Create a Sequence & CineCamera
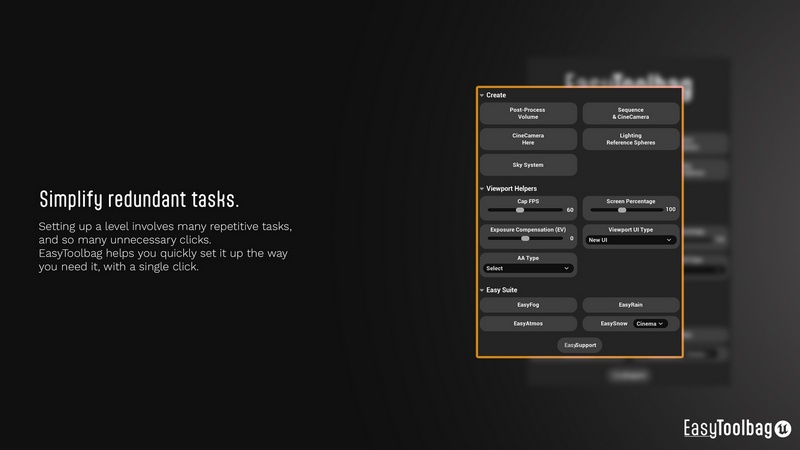 (x=630, y=113)
